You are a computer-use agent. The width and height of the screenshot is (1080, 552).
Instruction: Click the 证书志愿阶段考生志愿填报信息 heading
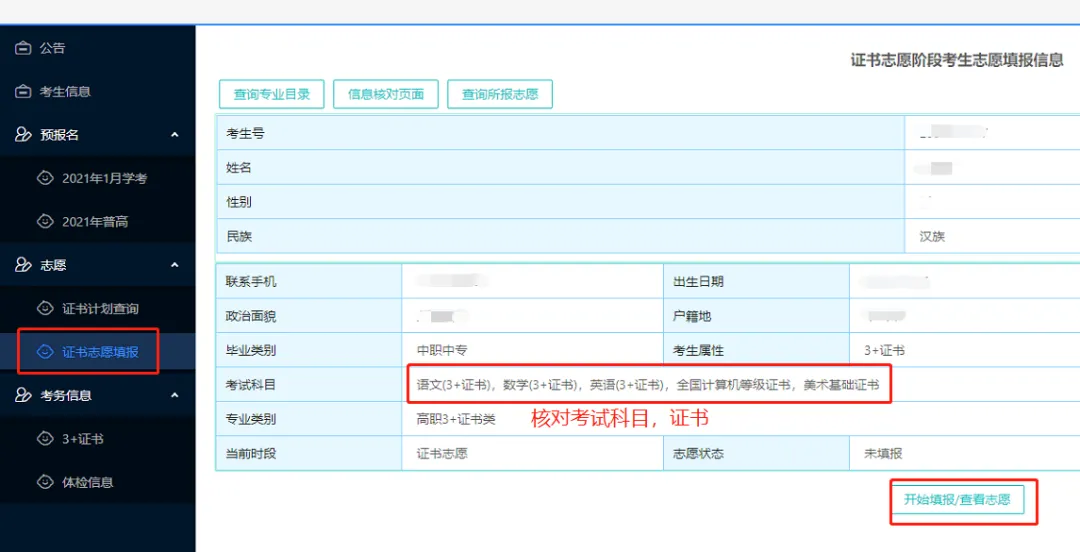coord(957,60)
